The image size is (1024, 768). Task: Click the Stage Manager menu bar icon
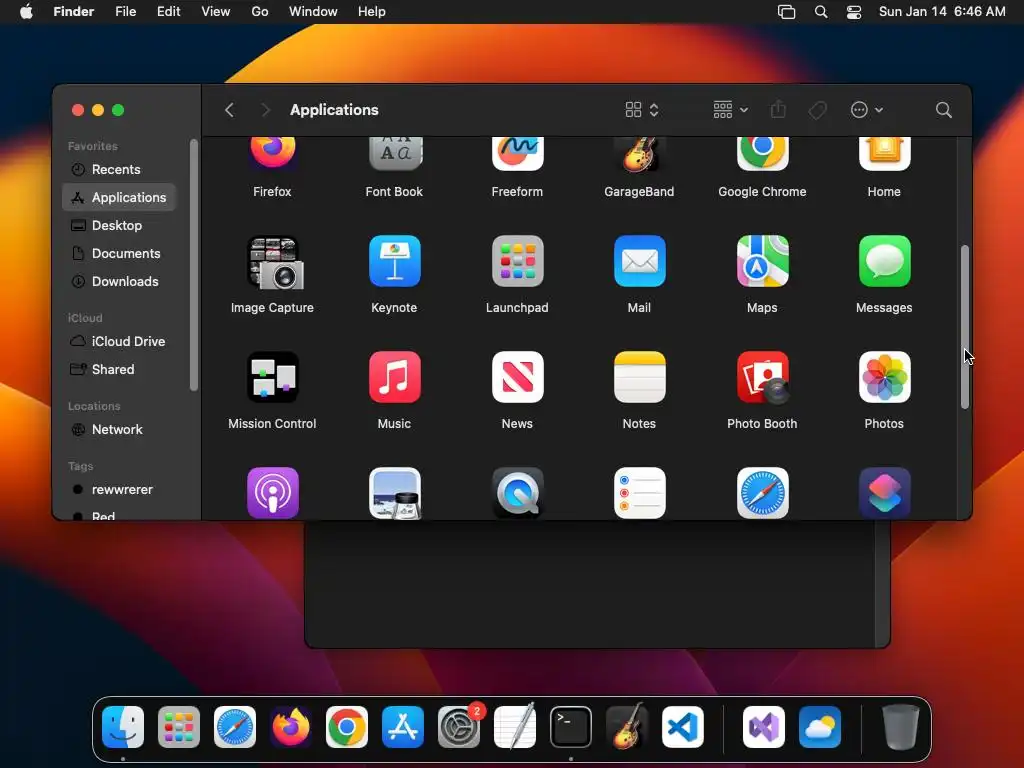(786, 12)
